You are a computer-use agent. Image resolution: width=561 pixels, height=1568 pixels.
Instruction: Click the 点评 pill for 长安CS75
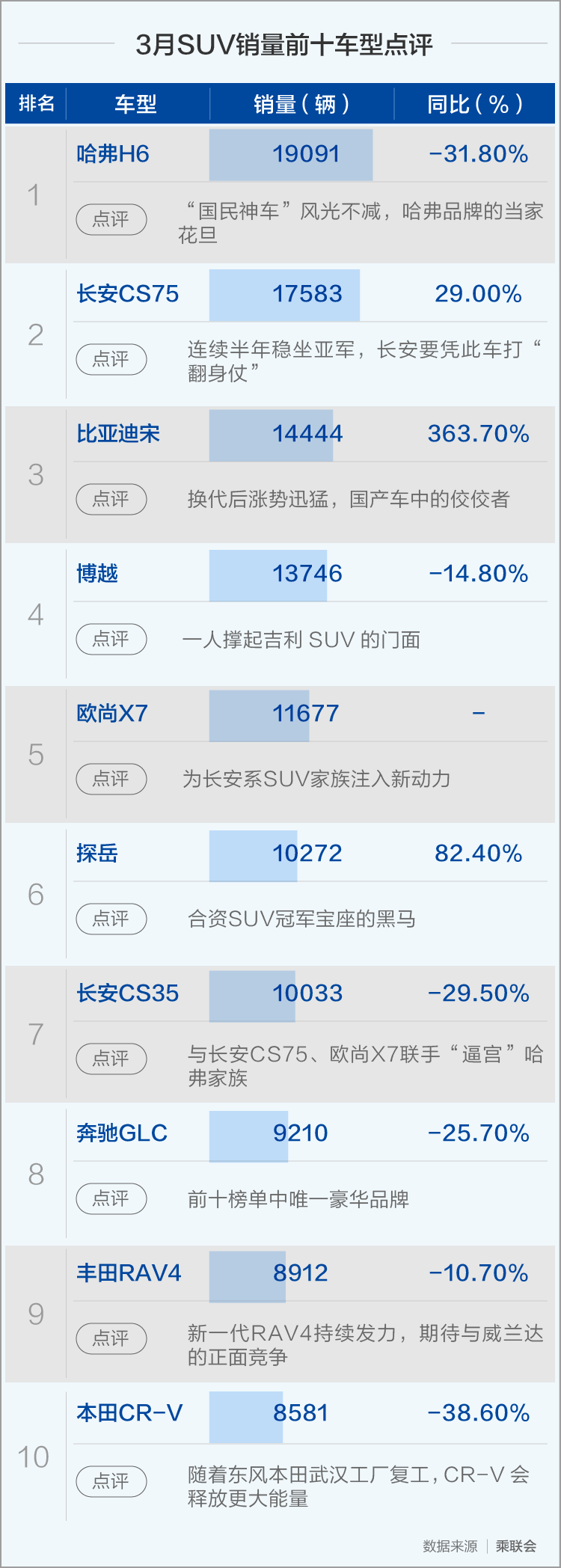(111, 359)
